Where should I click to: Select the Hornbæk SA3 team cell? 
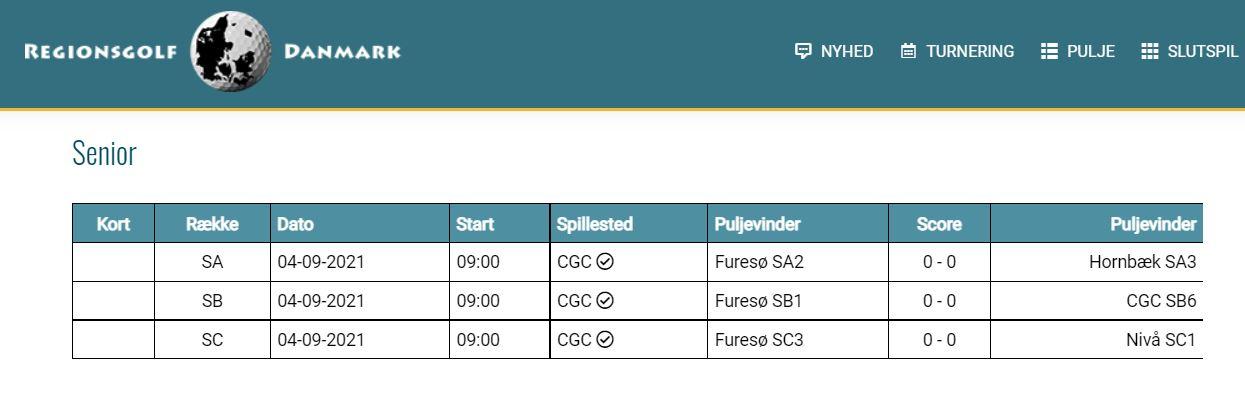[x=1142, y=262]
